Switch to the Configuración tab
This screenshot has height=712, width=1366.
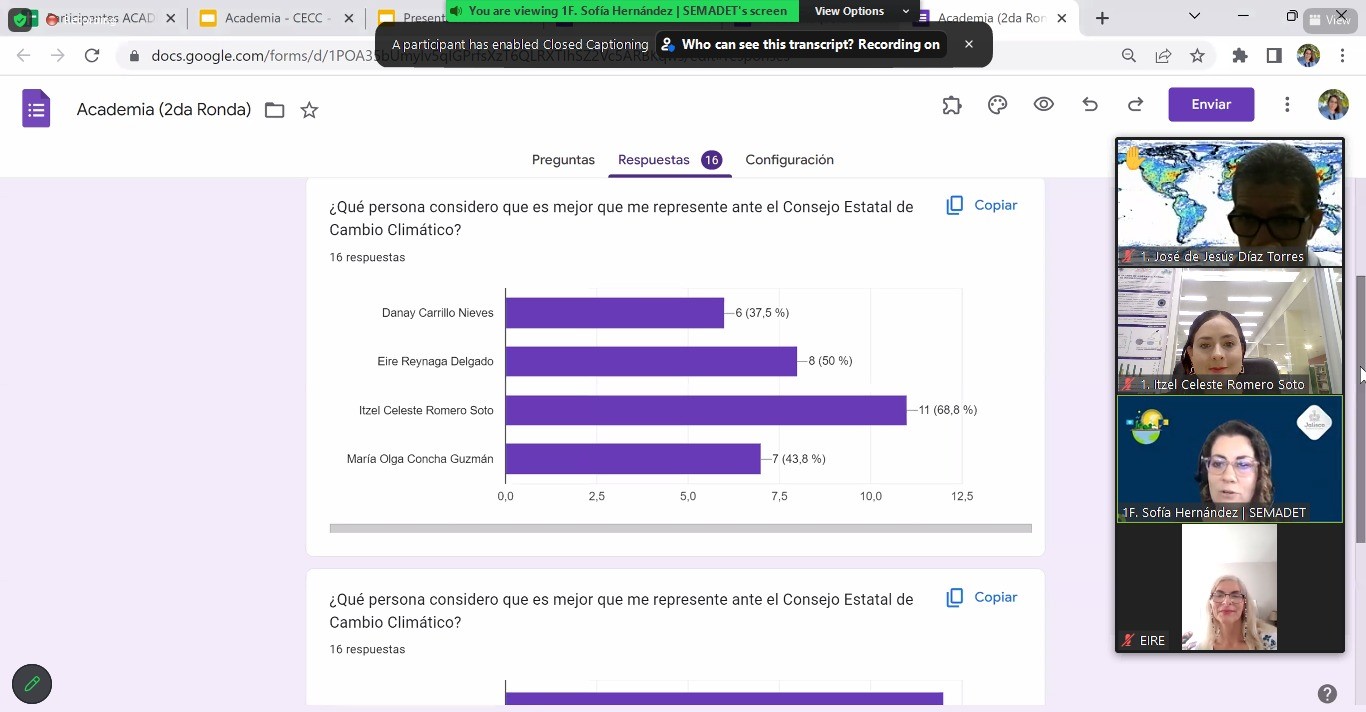point(789,160)
